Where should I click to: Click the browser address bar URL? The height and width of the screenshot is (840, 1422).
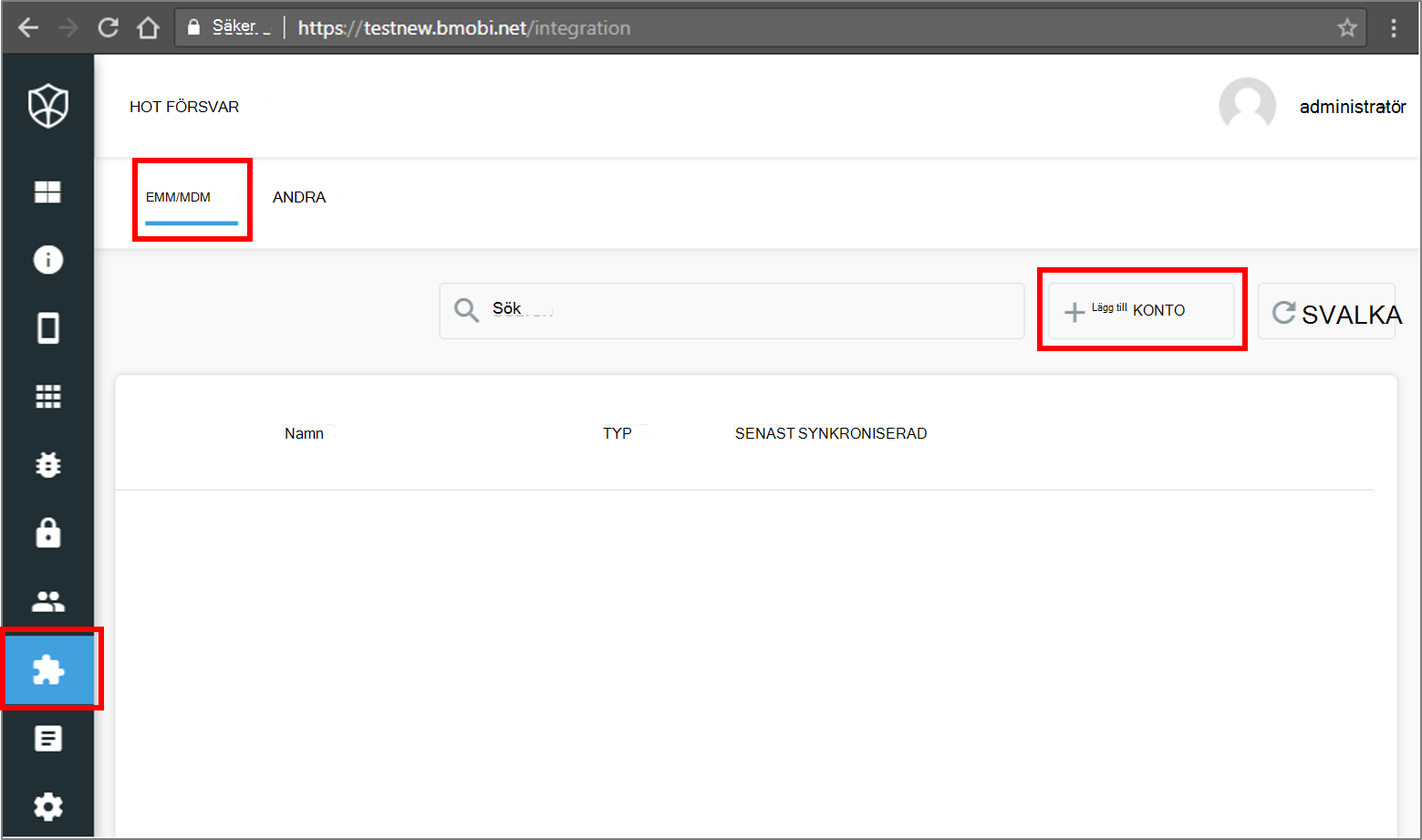pyautogui.click(x=464, y=28)
